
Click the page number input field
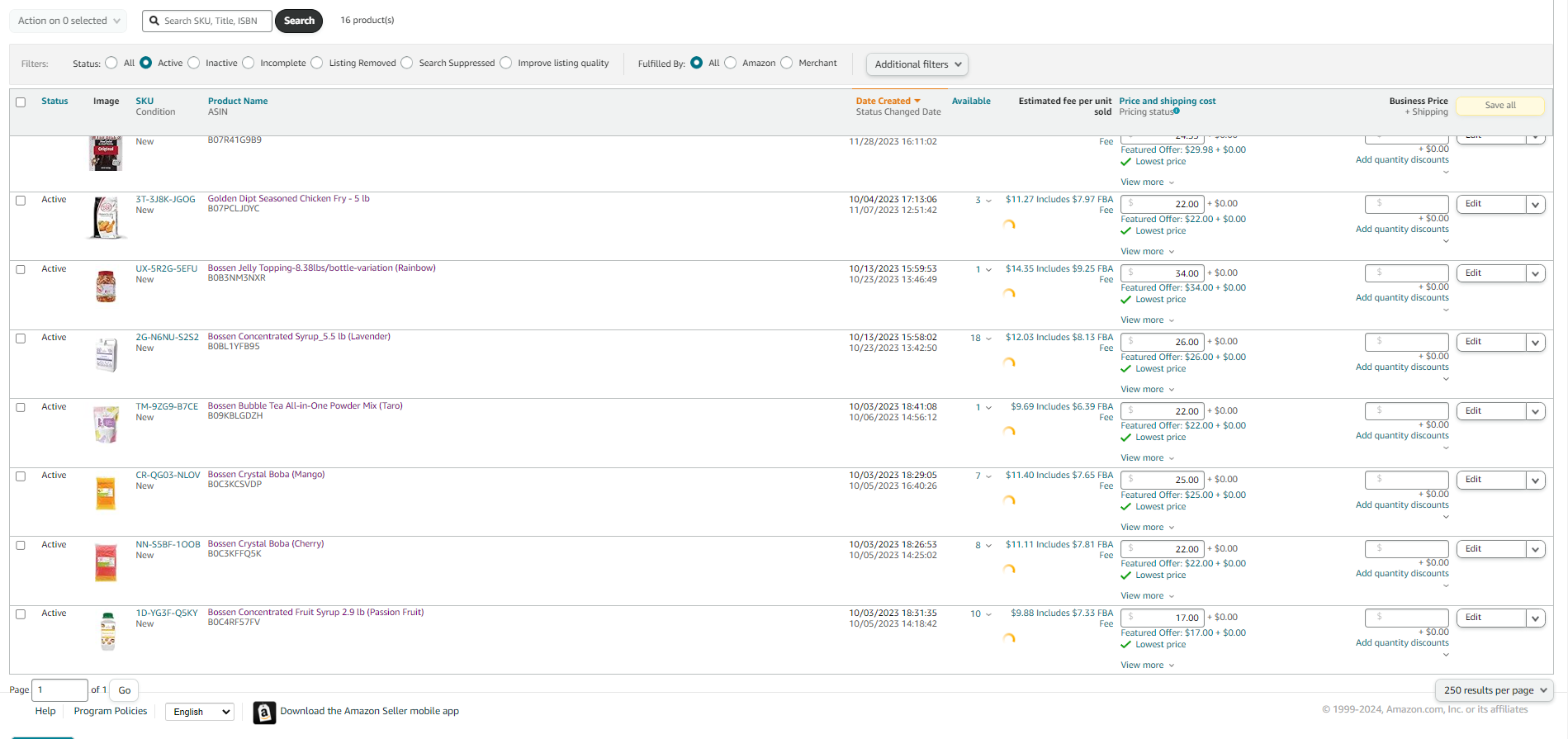tap(59, 690)
